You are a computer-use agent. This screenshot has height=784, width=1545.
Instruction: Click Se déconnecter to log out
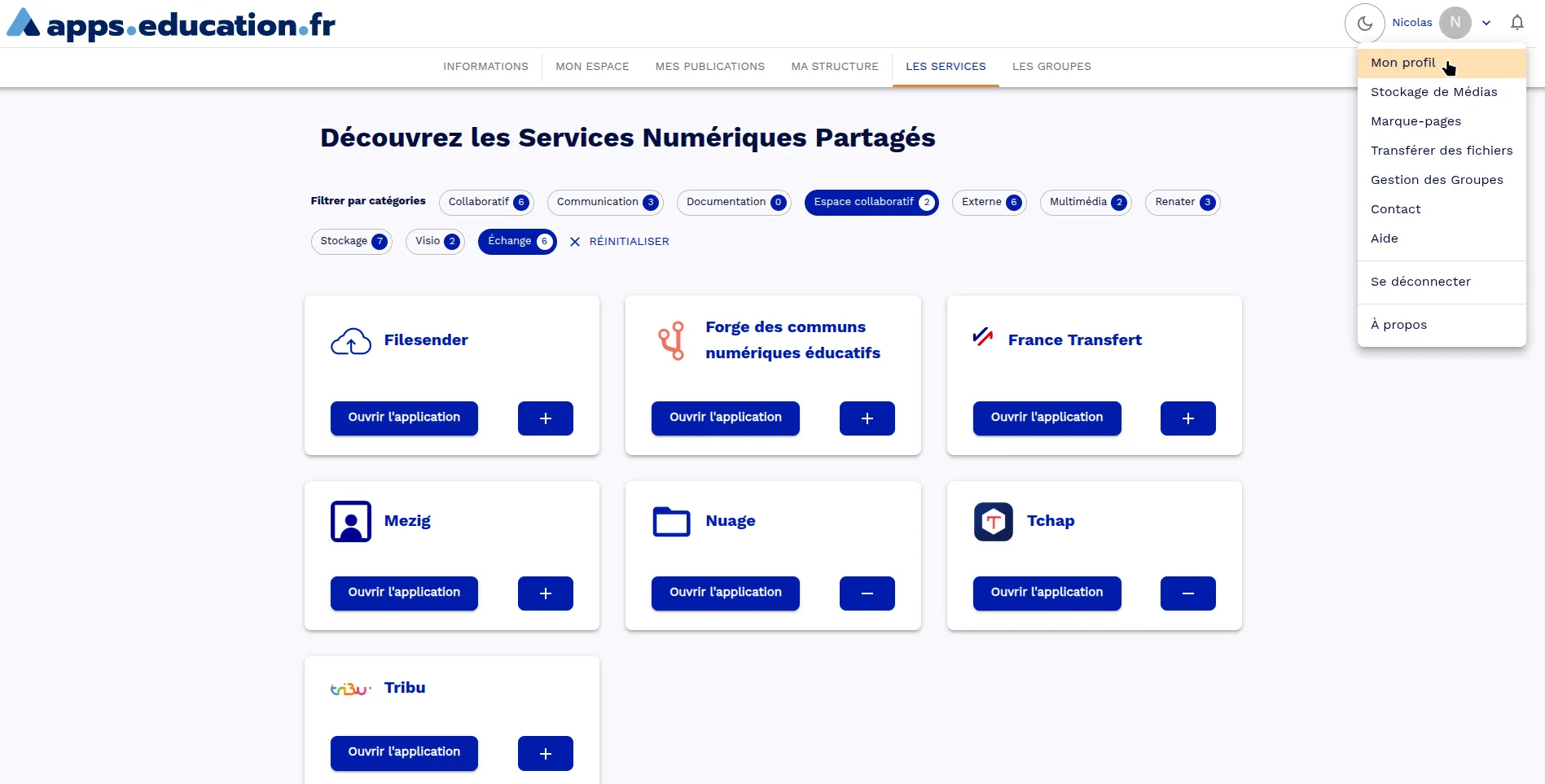[1442, 282]
